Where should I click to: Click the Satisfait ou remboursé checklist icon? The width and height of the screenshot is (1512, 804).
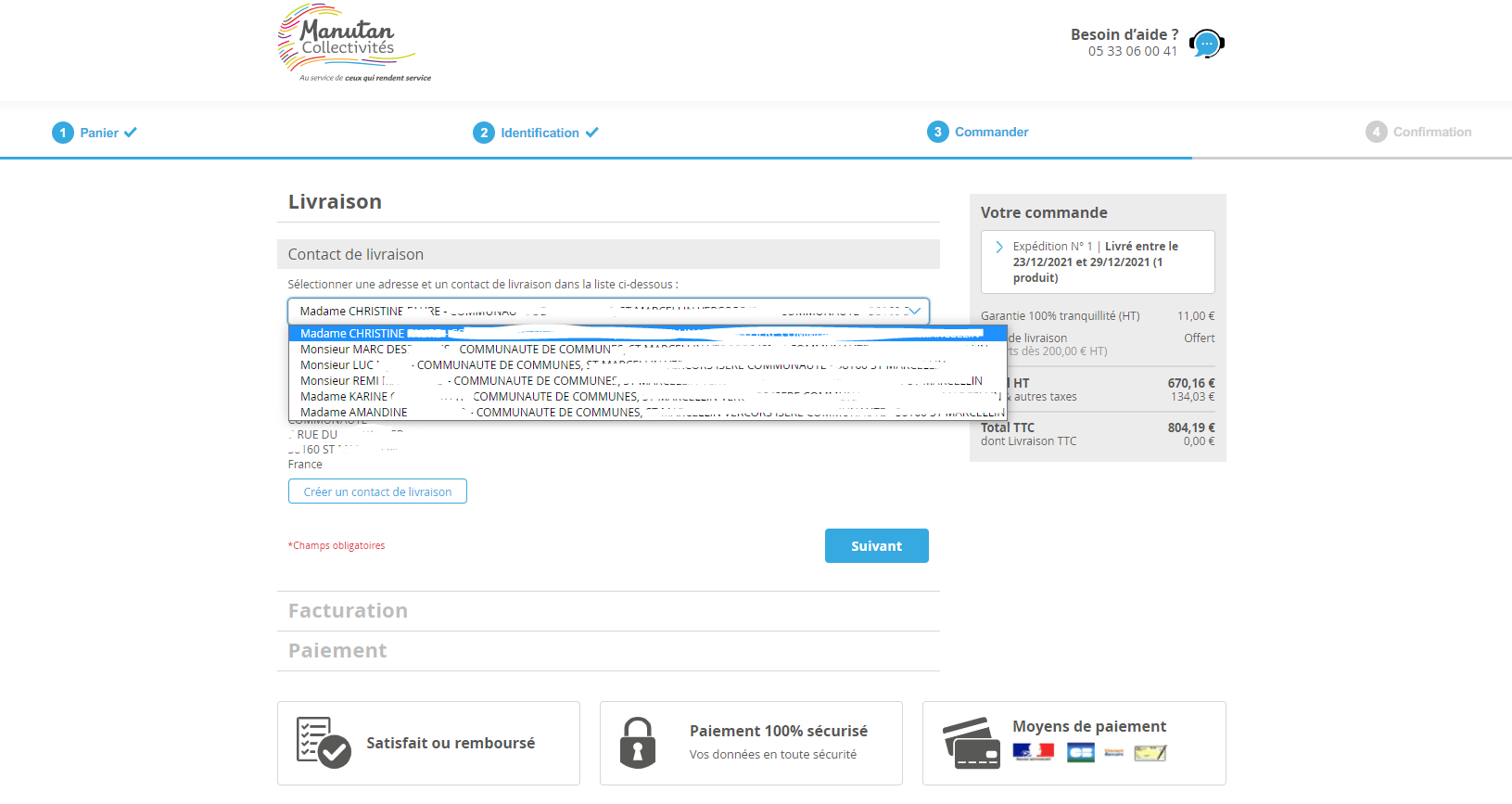point(323,743)
